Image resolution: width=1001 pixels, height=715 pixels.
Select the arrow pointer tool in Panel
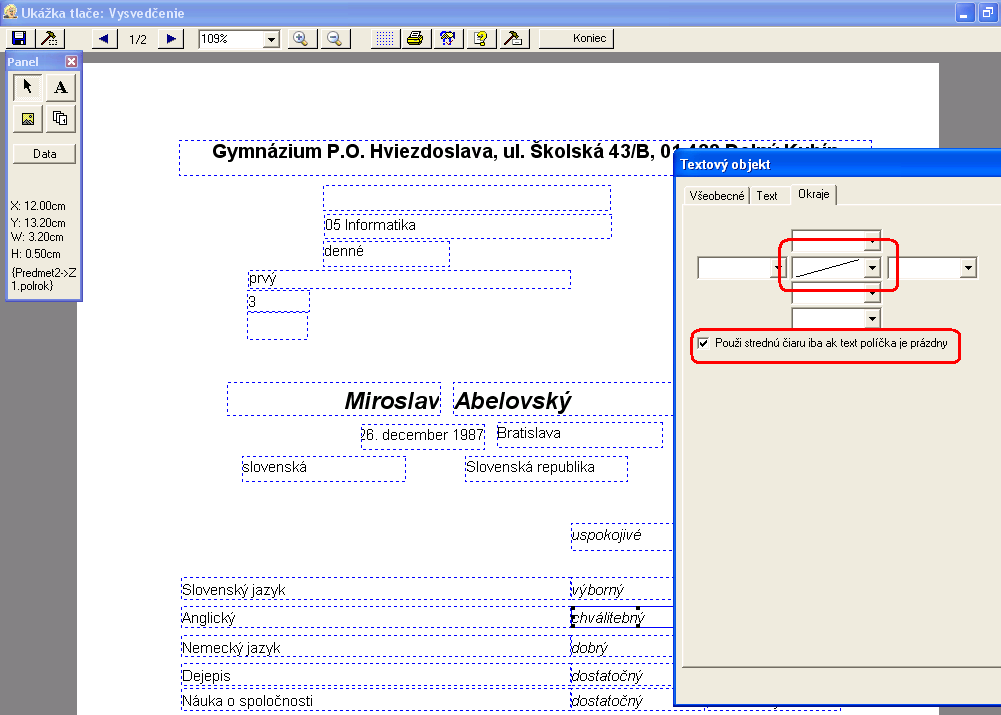[27, 87]
